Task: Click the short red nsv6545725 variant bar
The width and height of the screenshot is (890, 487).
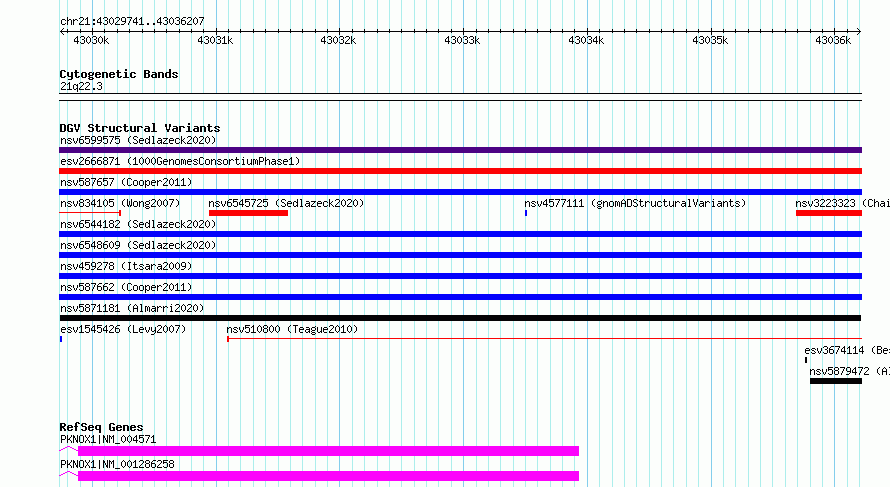Action: tap(249, 213)
